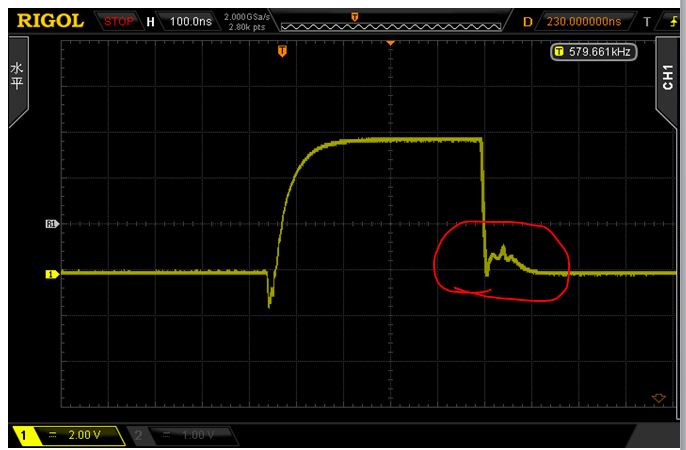Image resolution: width=686 pixels, height=450 pixels.
Task: Click the orange trigger level arrow at the bottom right
Action: (x=659, y=398)
